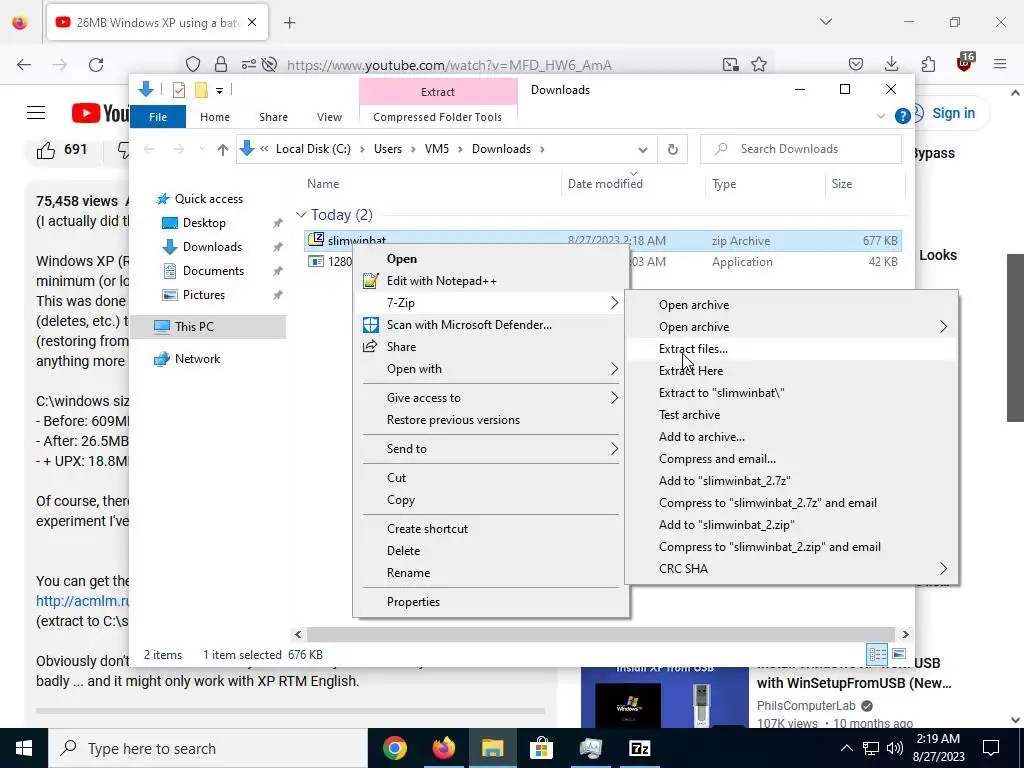Sort files by Date modified column
1024x768 pixels.
point(633,184)
